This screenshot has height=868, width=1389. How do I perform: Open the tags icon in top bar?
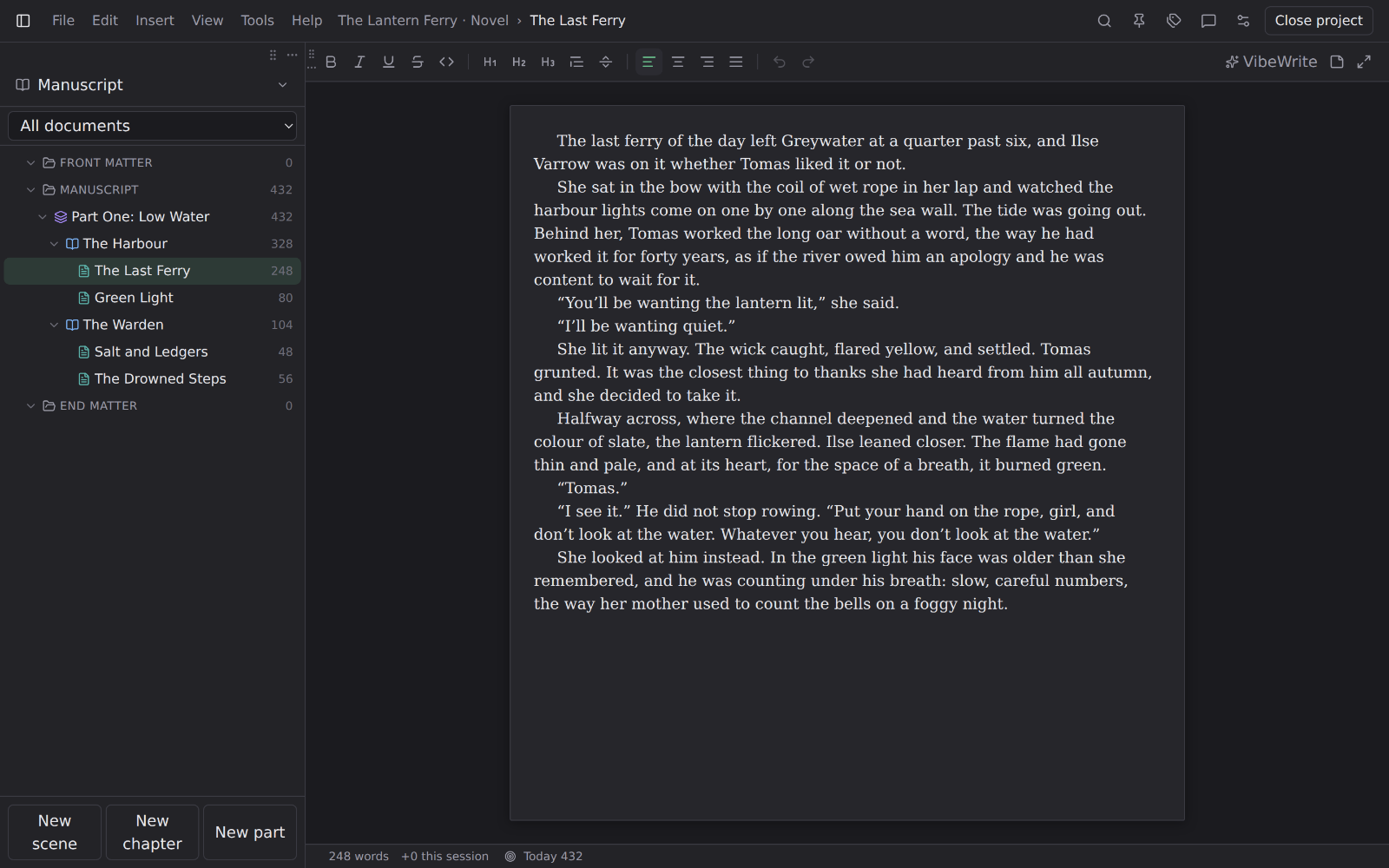(x=1174, y=21)
